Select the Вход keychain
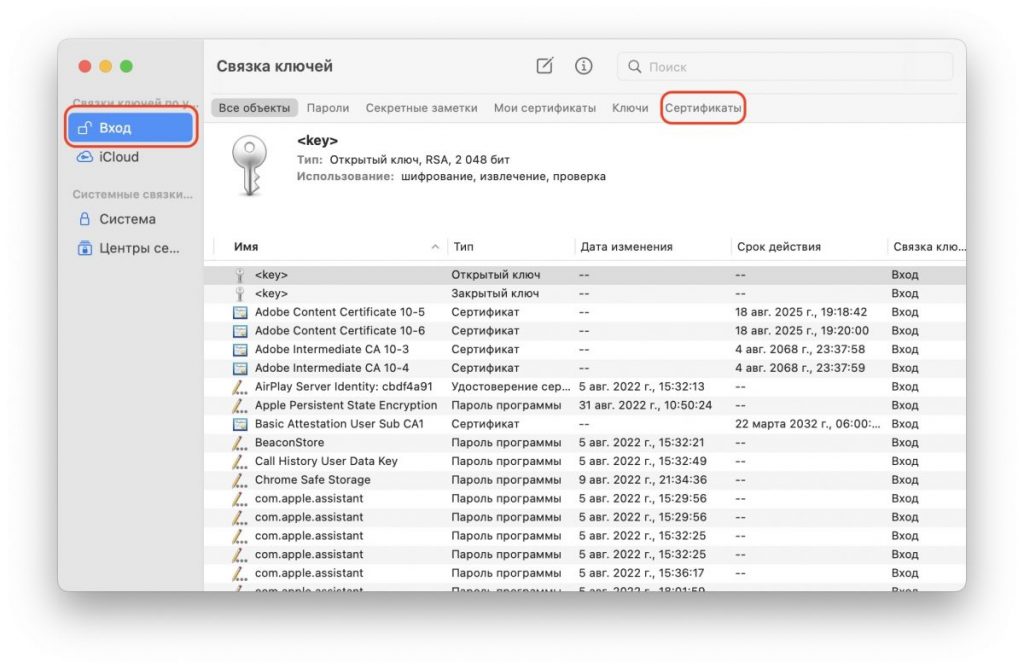The image size is (1024, 668). tap(131, 127)
